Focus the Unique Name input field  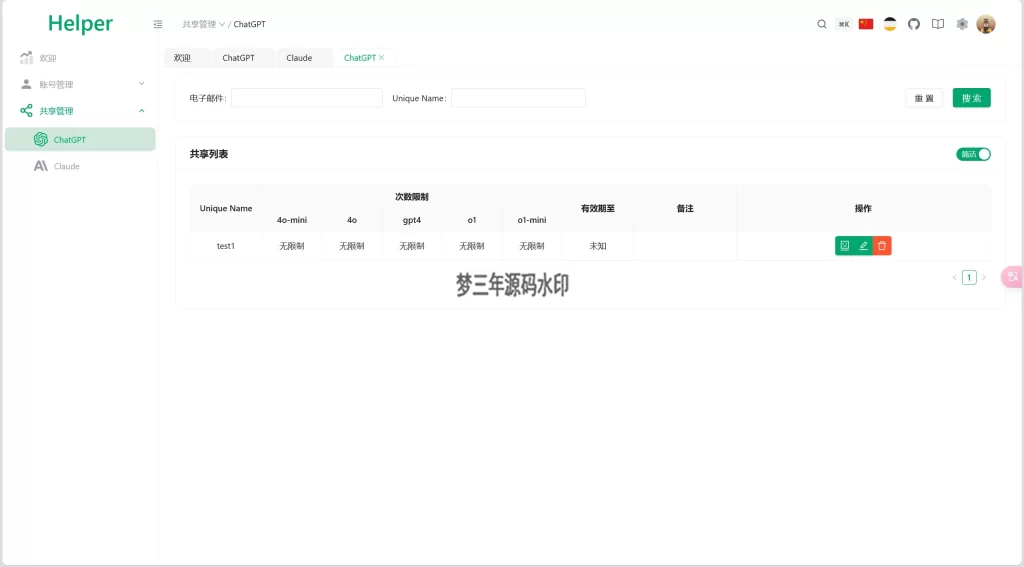coord(519,98)
